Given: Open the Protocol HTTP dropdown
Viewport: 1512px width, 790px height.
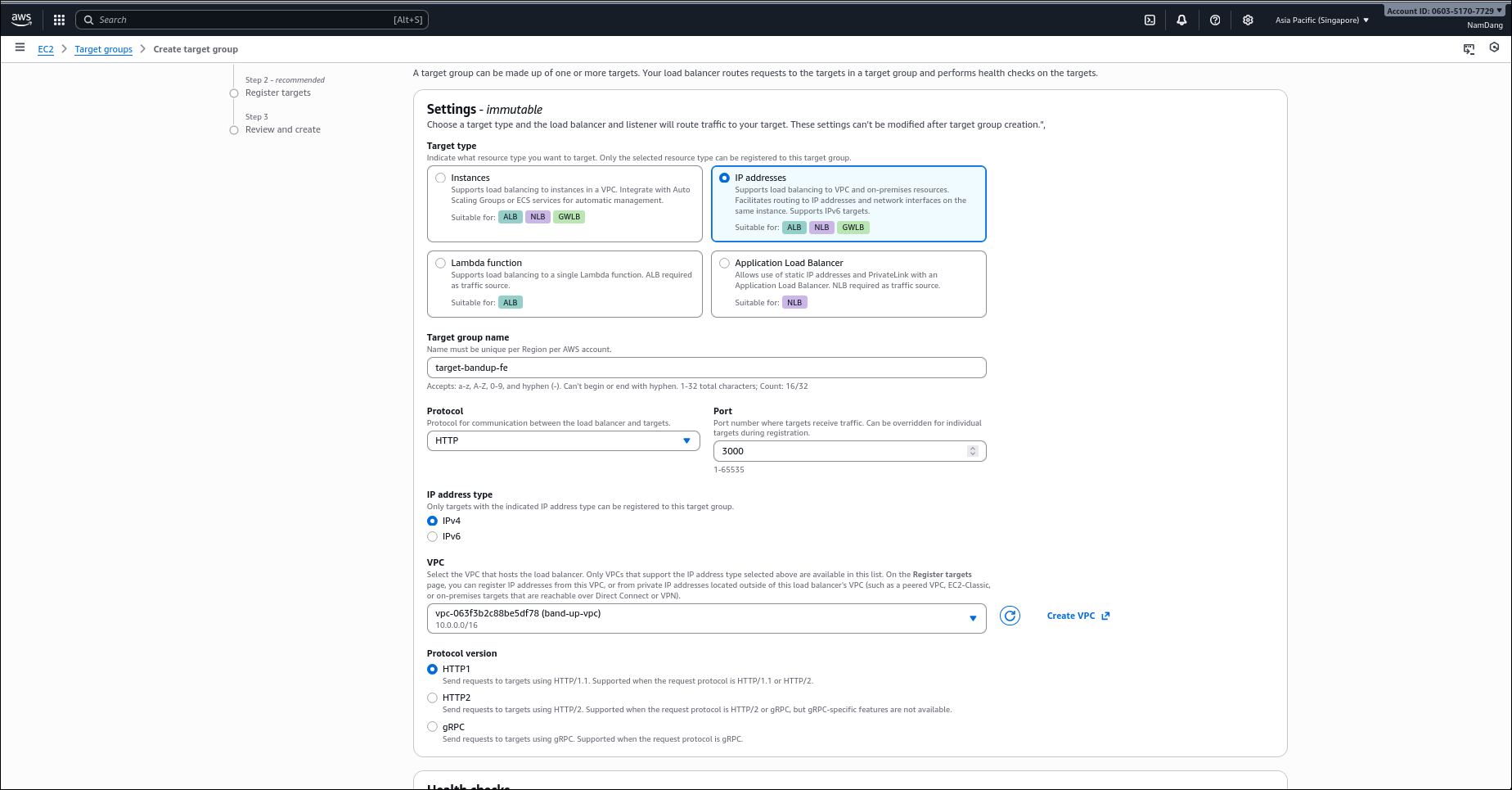Looking at the screenshot, I should coord(563,441).
